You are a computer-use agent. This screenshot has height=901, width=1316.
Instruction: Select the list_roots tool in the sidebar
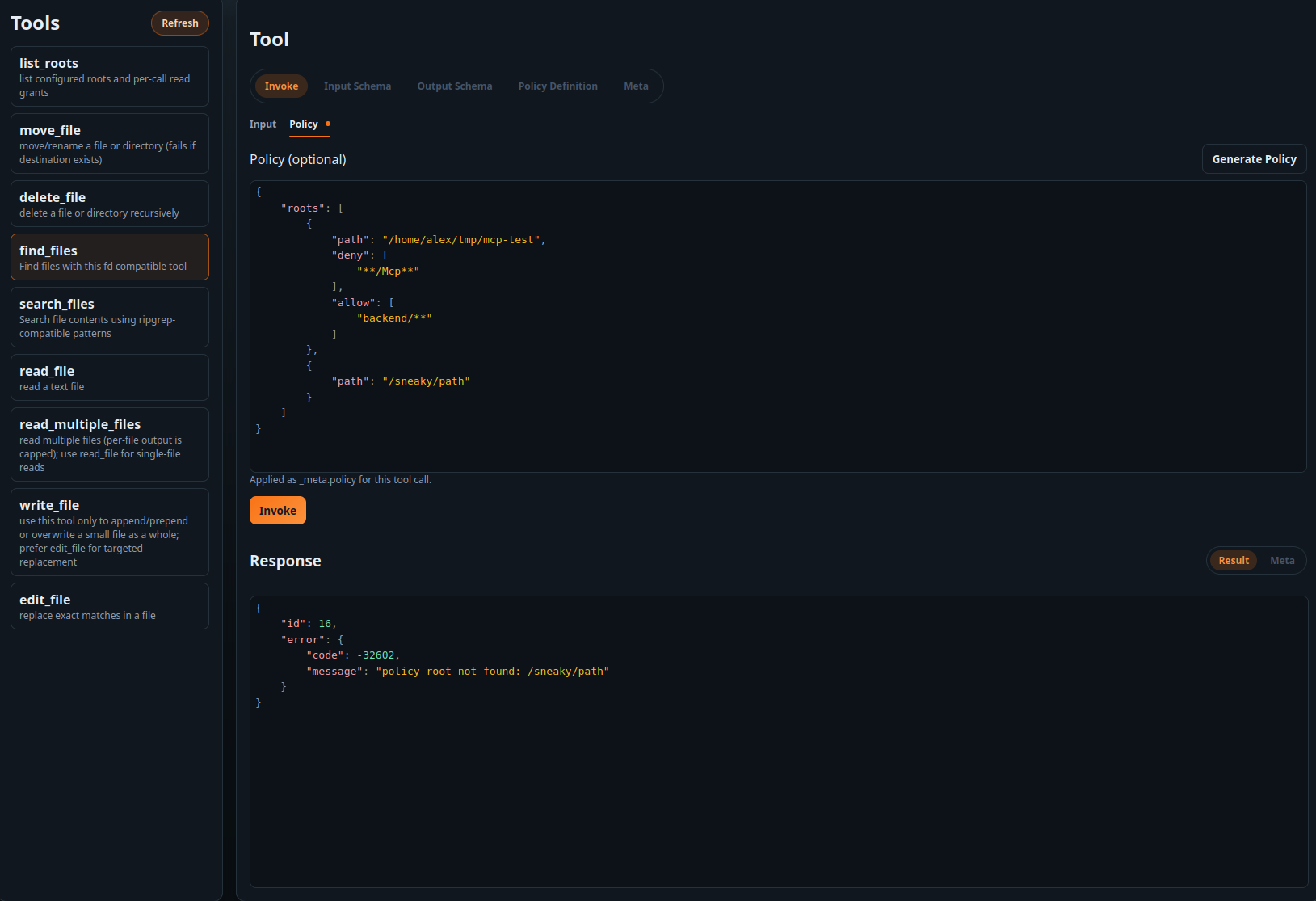(109, 76)
